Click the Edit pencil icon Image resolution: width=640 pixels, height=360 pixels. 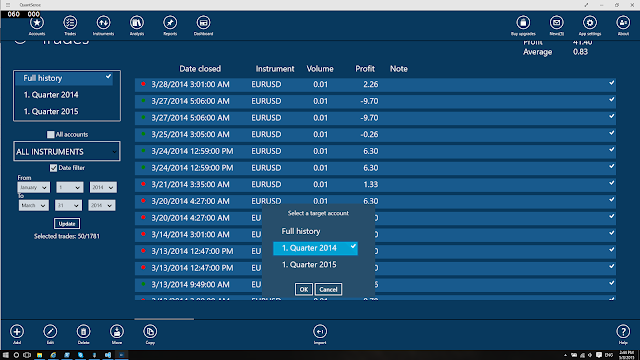click(x=50, y=331)
